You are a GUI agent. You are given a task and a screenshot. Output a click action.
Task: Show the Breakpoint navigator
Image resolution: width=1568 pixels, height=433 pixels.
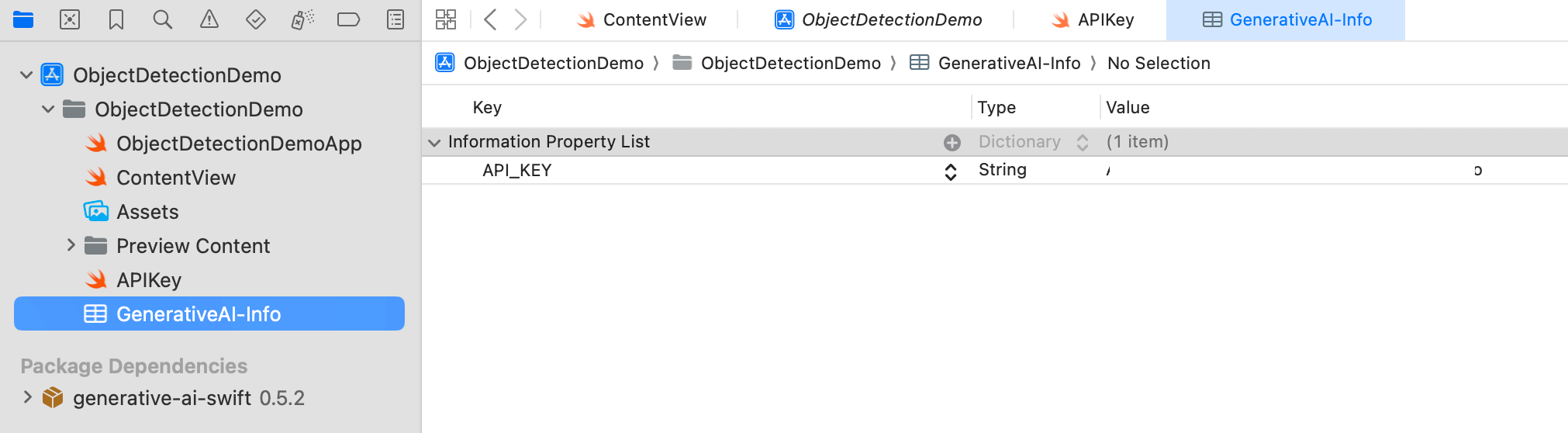349,19
